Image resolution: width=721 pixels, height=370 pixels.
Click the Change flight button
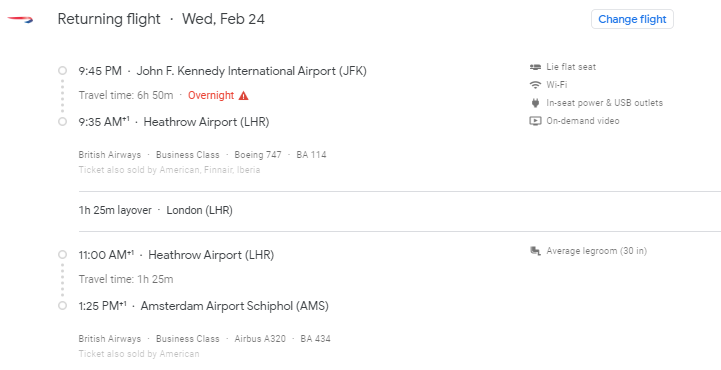[x=632, y=19]
